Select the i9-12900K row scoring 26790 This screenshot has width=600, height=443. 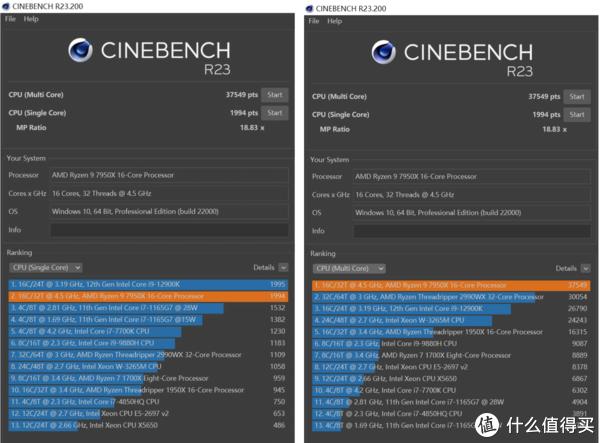pos(451,309)
